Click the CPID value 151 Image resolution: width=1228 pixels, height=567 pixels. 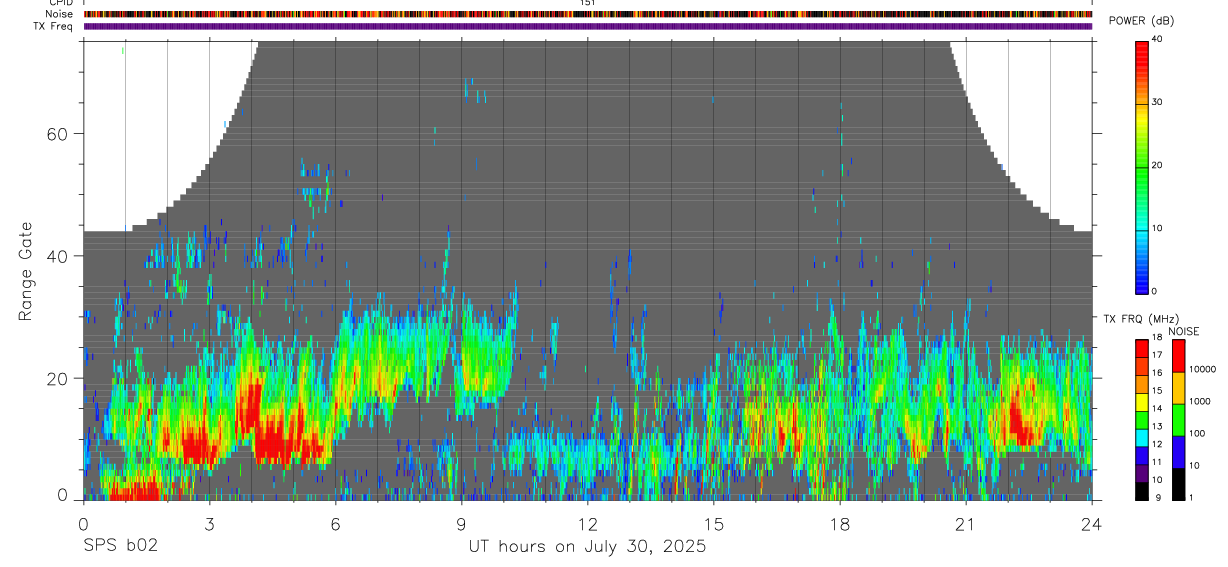(x=588, y=3)
